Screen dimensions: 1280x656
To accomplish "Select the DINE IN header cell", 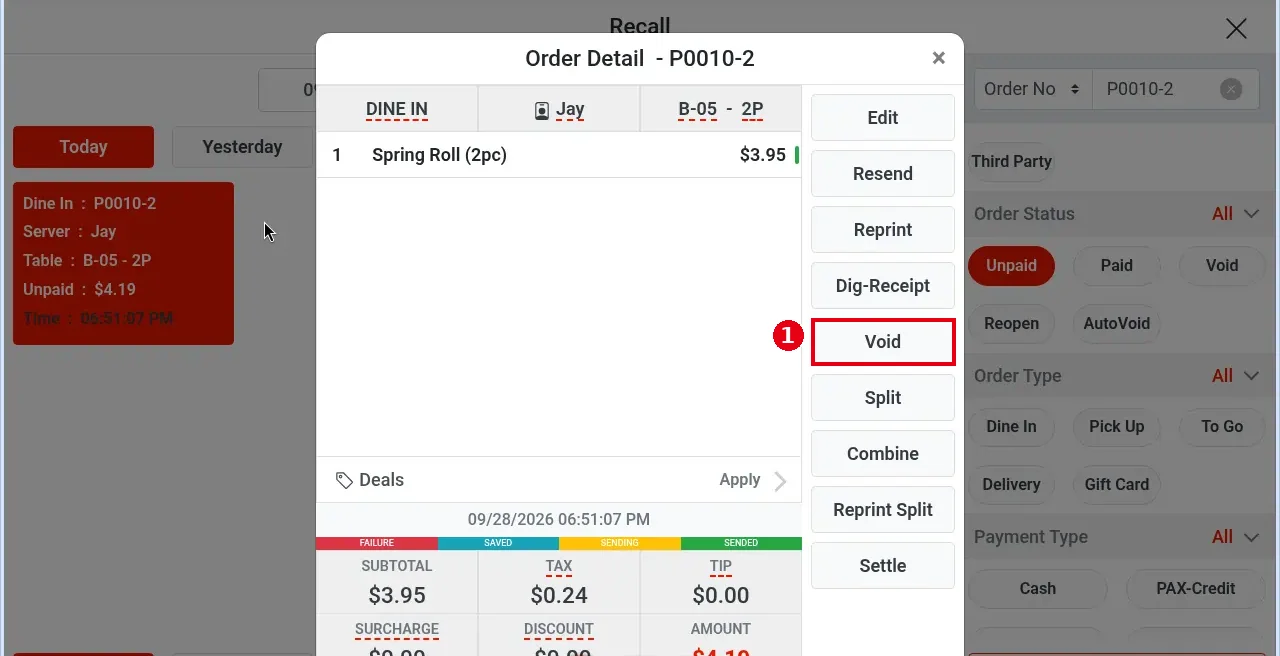I will [x=397, y=109].
